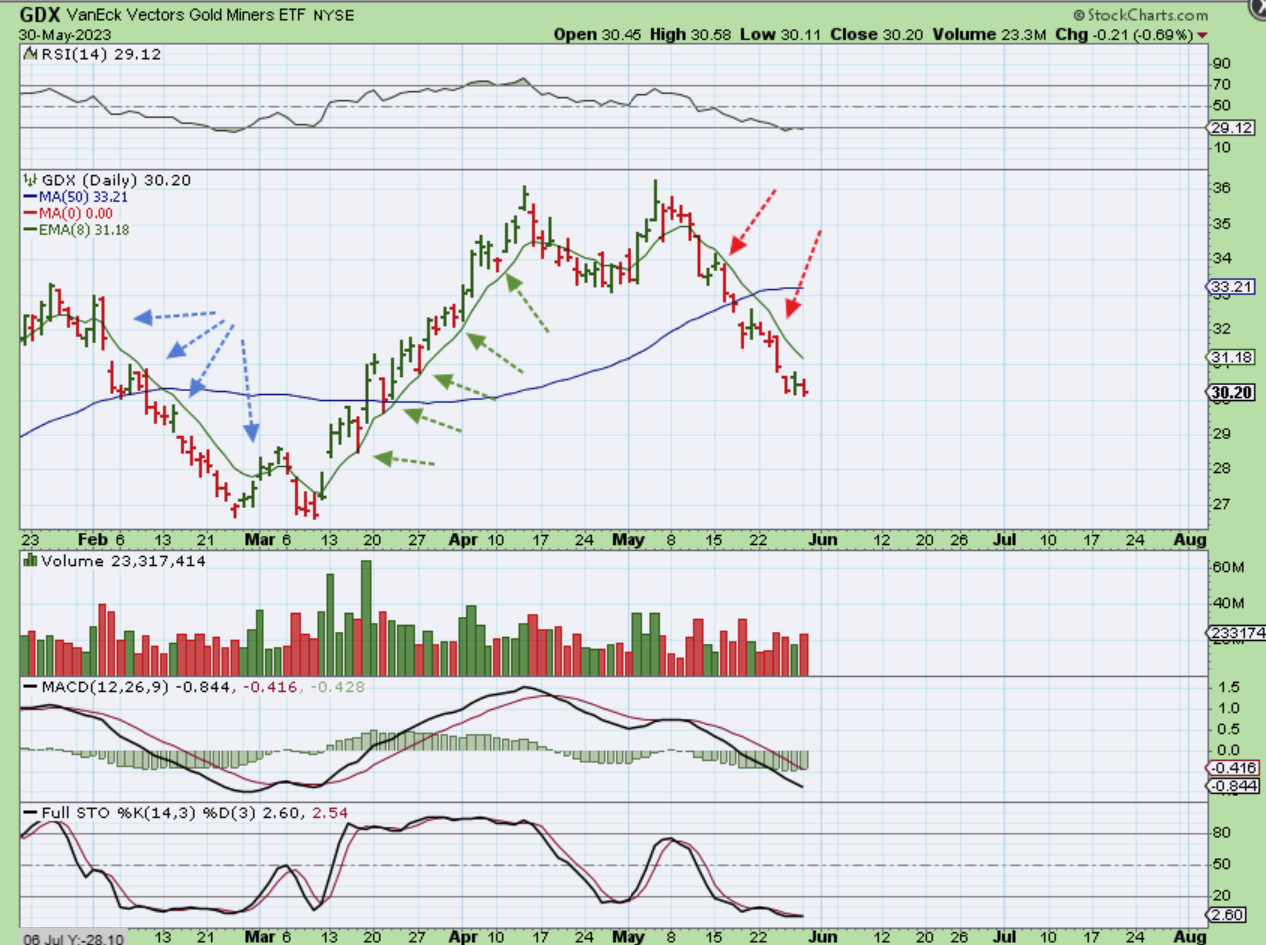Click the StockCharts.com watermark link
1266x945 pixels.
[1147, 16]
